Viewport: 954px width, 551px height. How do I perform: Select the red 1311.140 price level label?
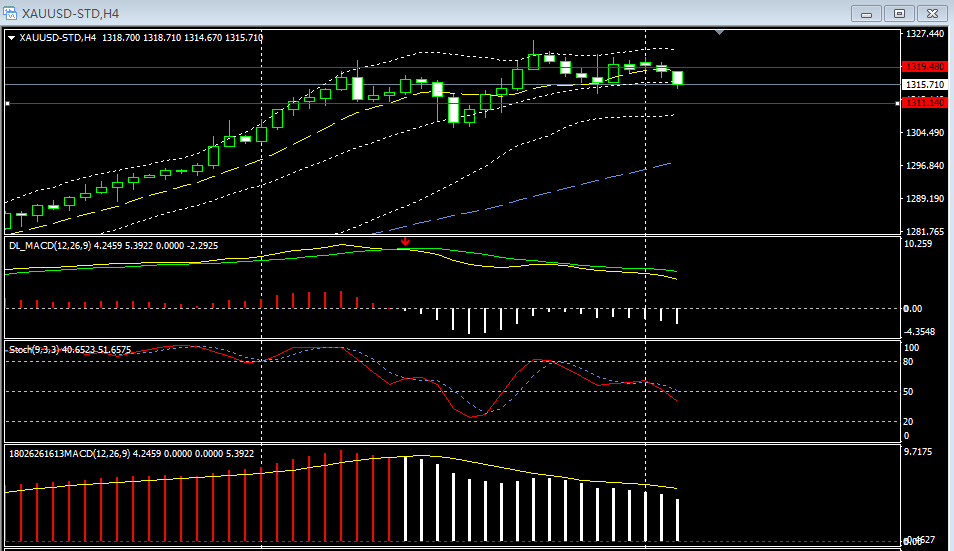[923, 103]
